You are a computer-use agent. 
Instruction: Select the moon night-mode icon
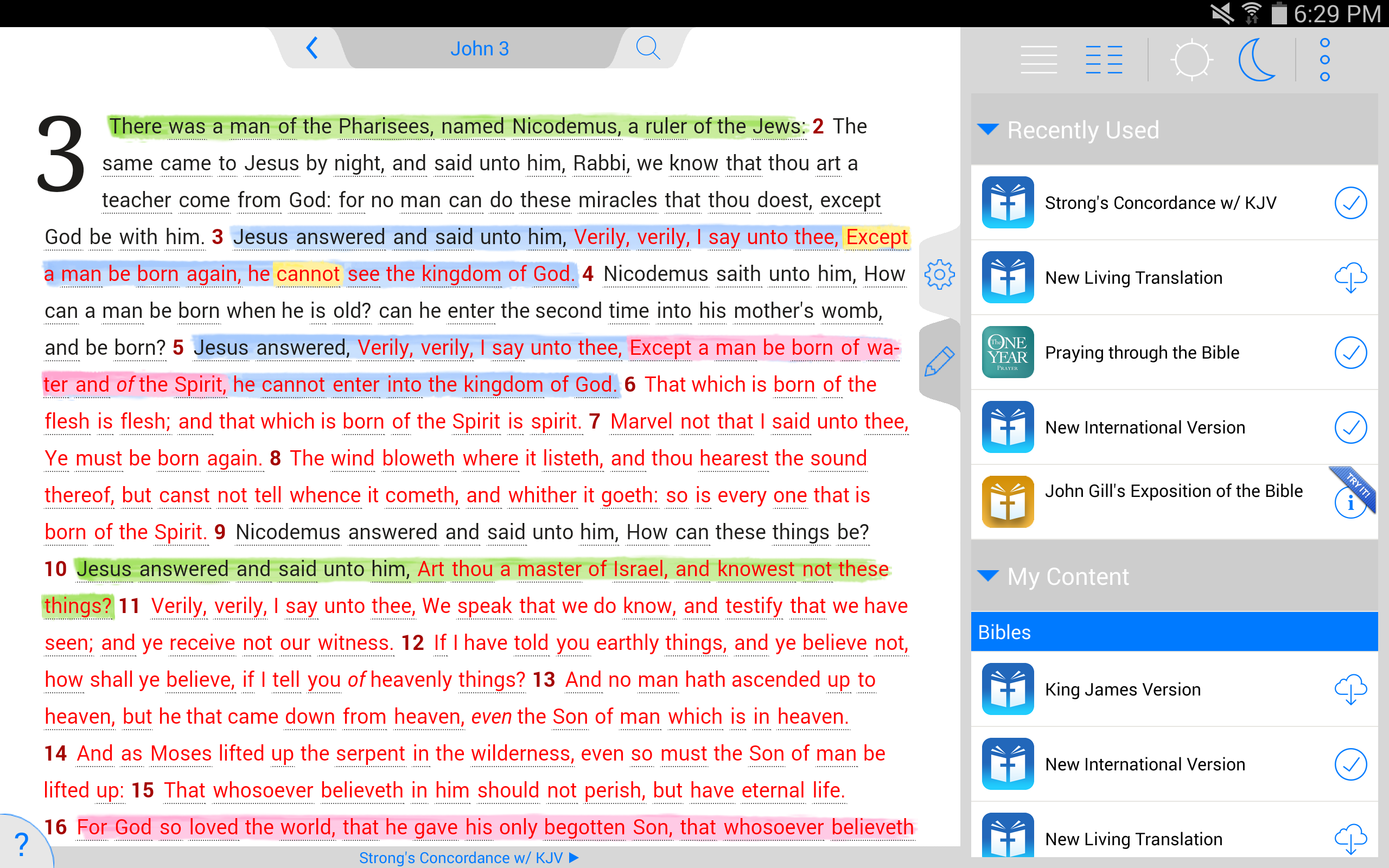tap(1257, 60)
